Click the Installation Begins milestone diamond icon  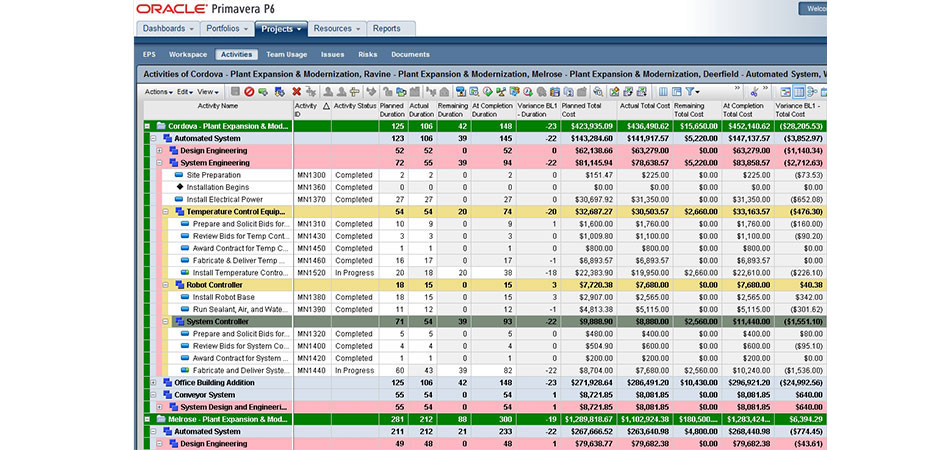[180, 187]
